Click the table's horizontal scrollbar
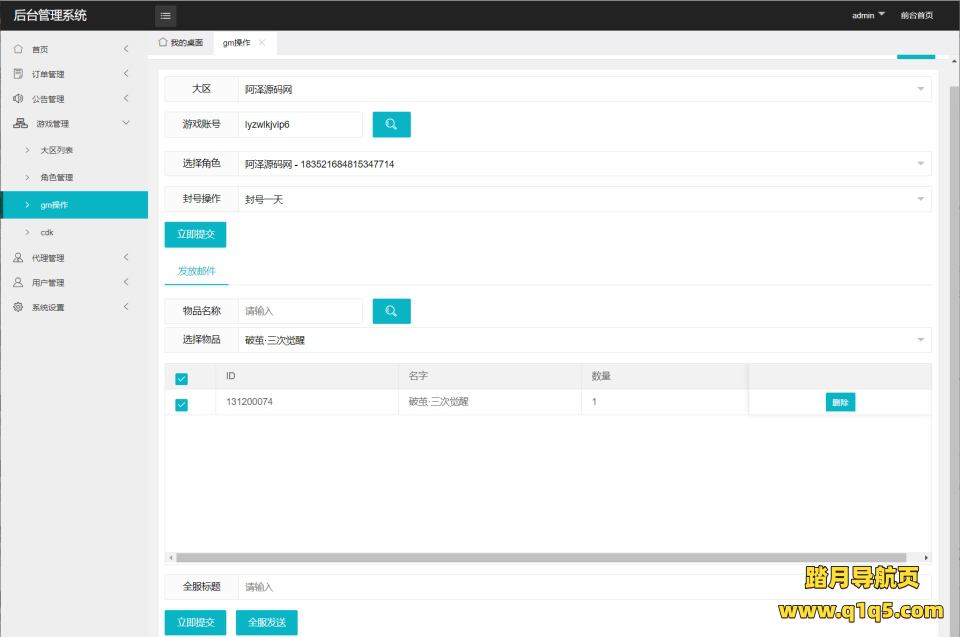 pyautogui.click(x=540, y=557)
